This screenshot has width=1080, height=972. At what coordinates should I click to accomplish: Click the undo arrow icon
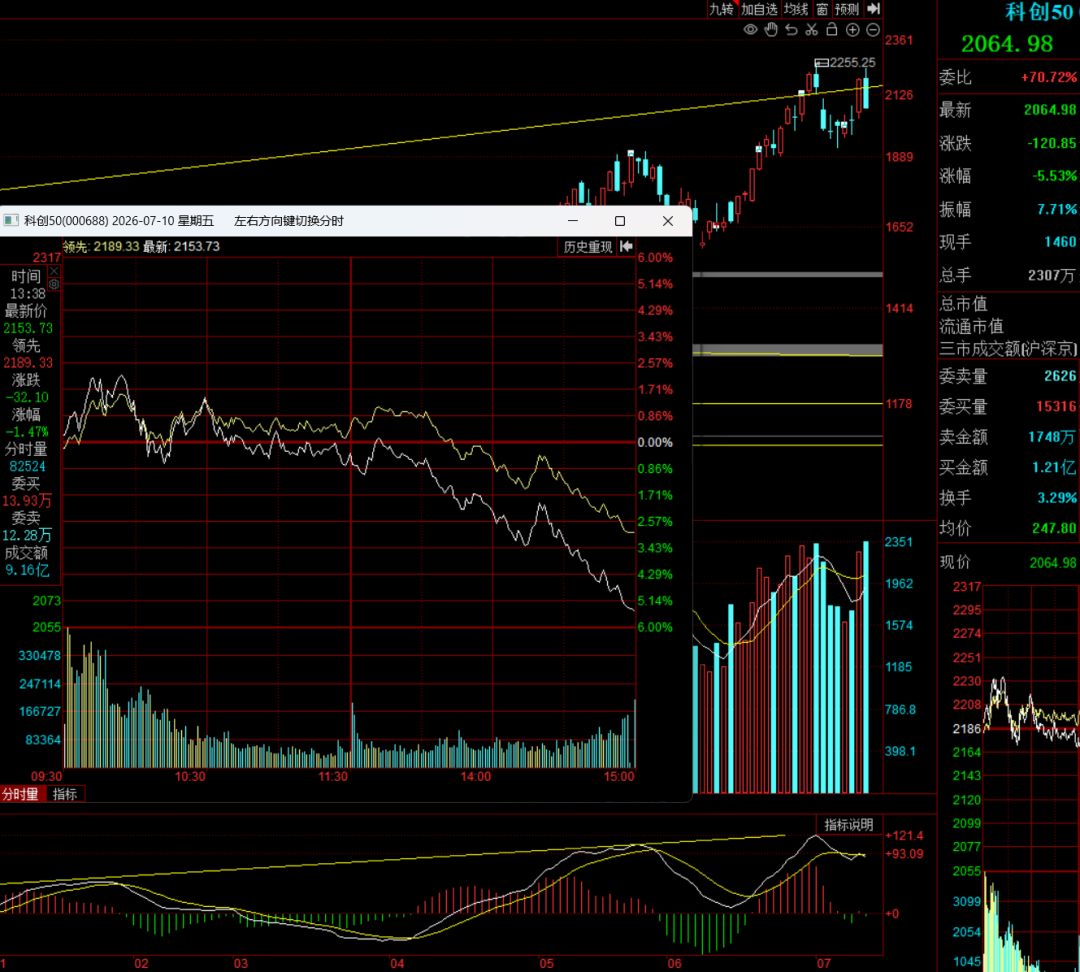click(x=791, y=30)
